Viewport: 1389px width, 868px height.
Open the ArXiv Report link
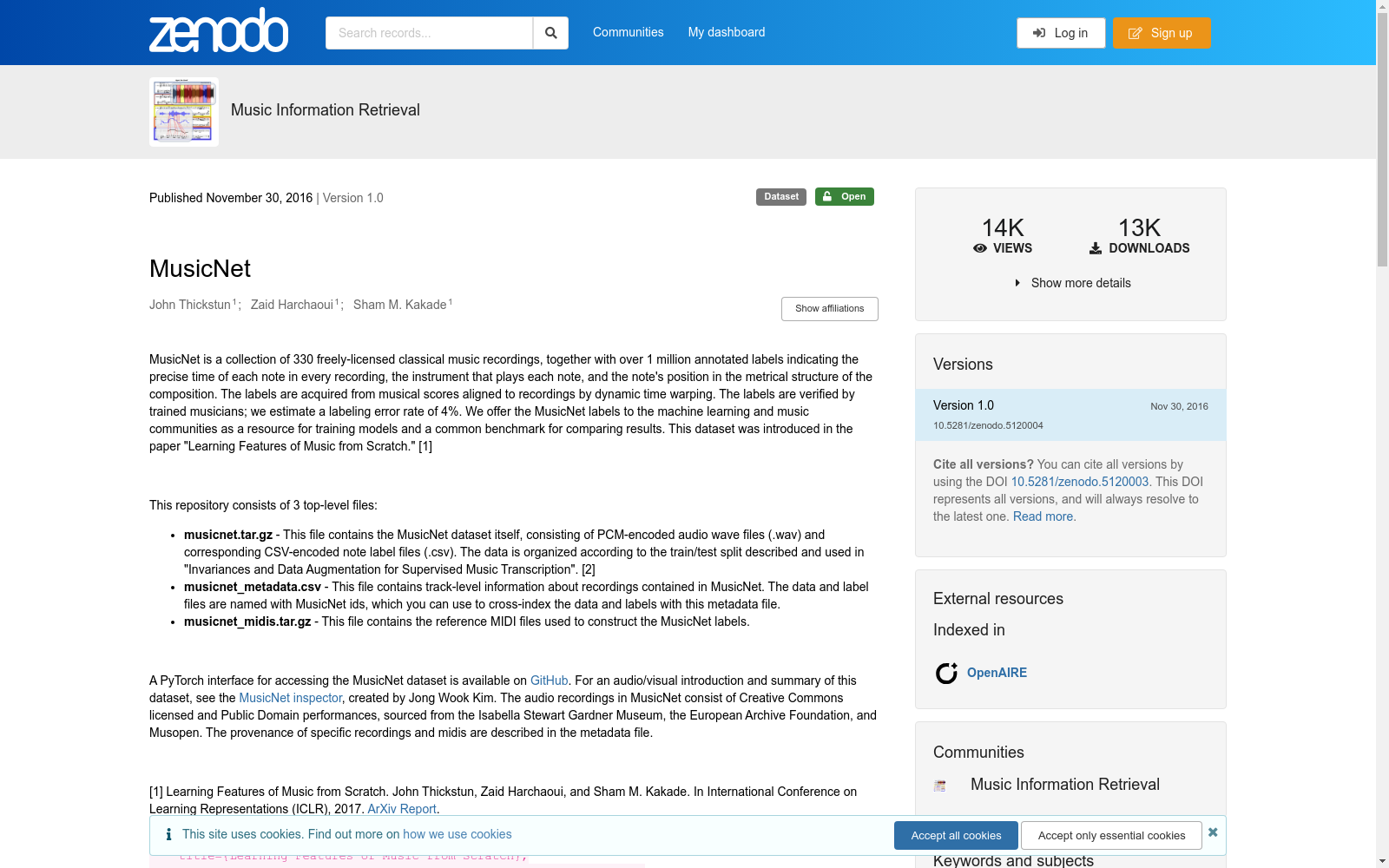click(402, 809)
